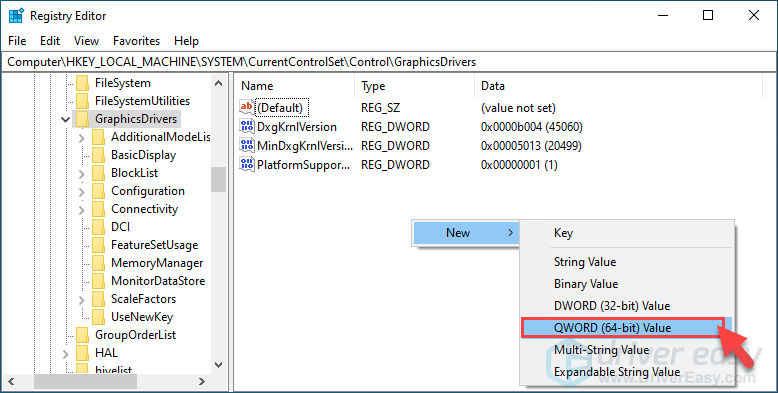The image size is (778, 393).
Task: Click the PlatformSupport DWORD value icon
Action: click(x=247, y=164)
